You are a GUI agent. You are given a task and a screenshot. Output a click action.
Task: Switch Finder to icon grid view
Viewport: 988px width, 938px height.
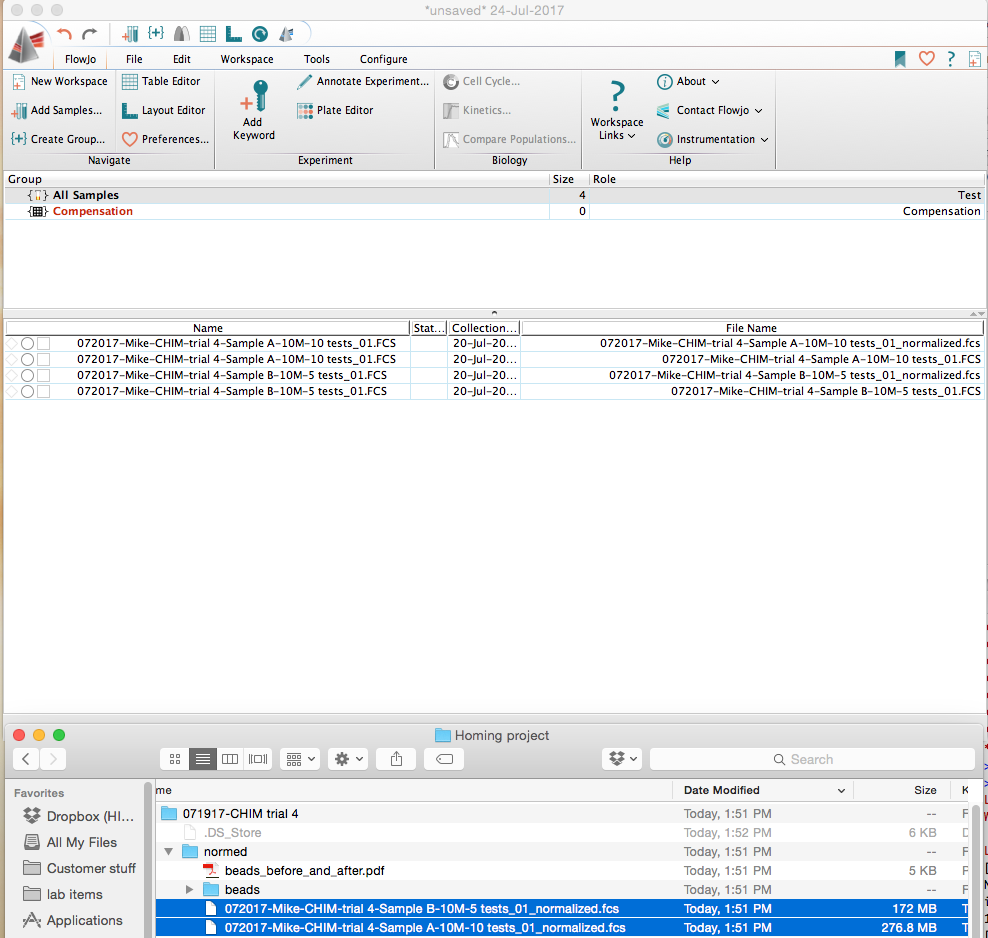[x=174, y=759]
